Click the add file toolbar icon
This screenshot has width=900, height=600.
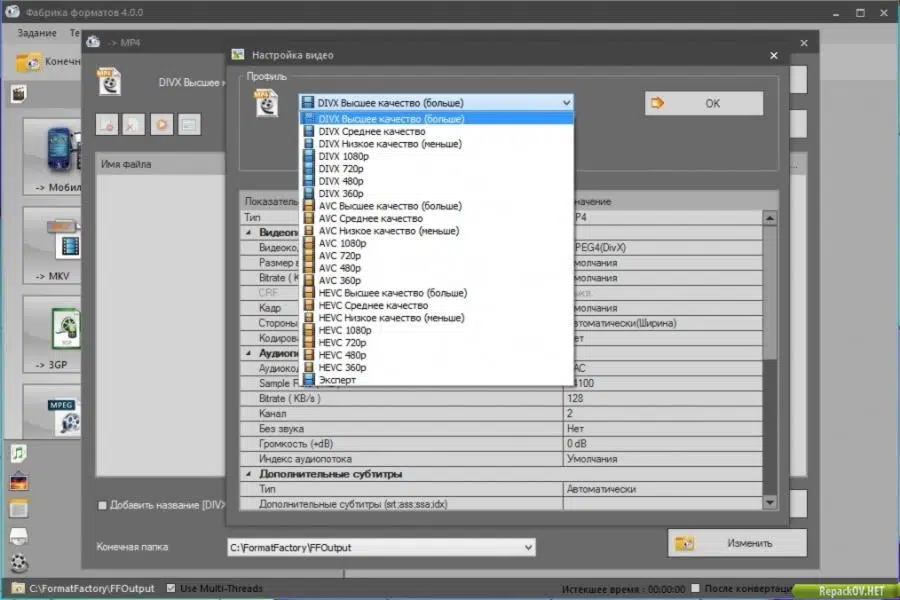coord(107,125)
